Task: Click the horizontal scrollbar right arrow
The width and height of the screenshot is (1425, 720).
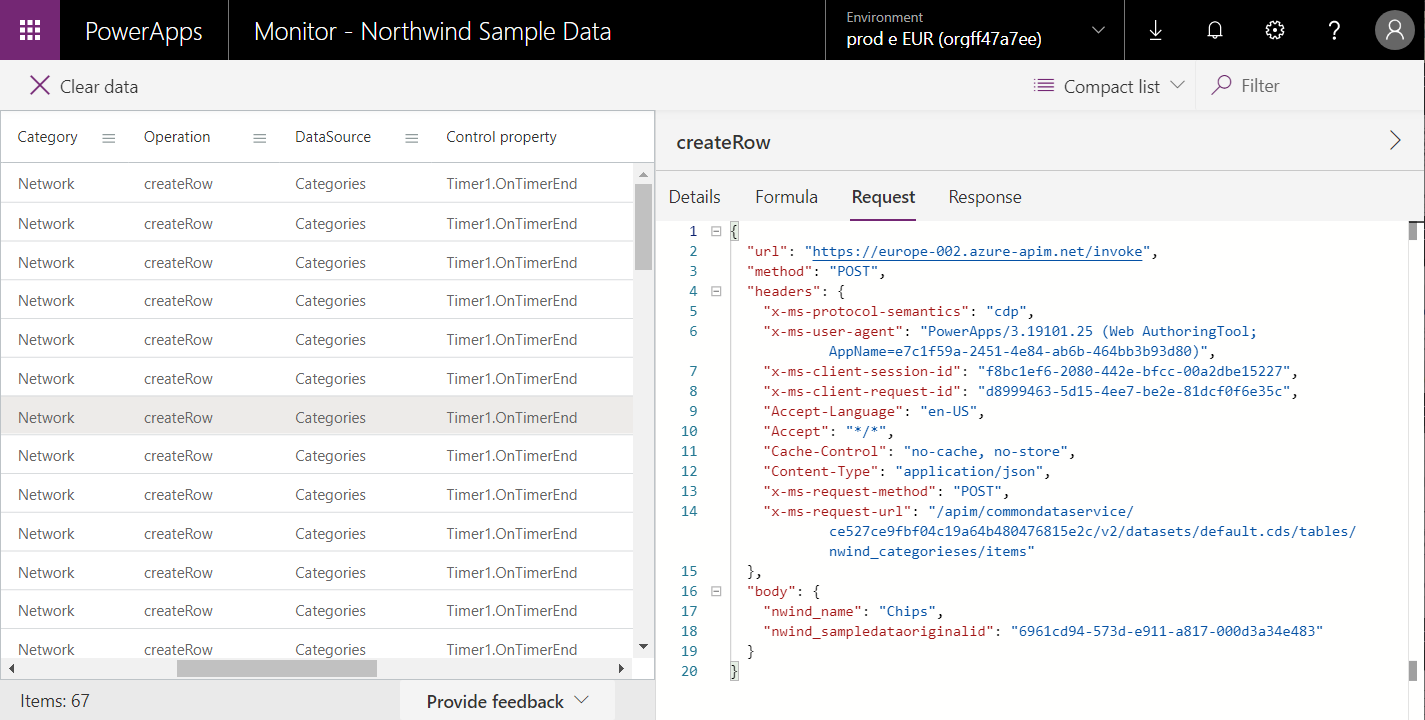Action: pos(621,669)
